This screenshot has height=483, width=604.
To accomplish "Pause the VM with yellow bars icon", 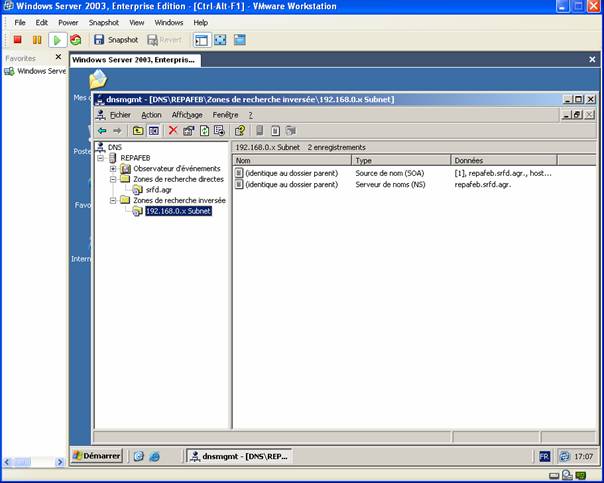I will point(37,40).
